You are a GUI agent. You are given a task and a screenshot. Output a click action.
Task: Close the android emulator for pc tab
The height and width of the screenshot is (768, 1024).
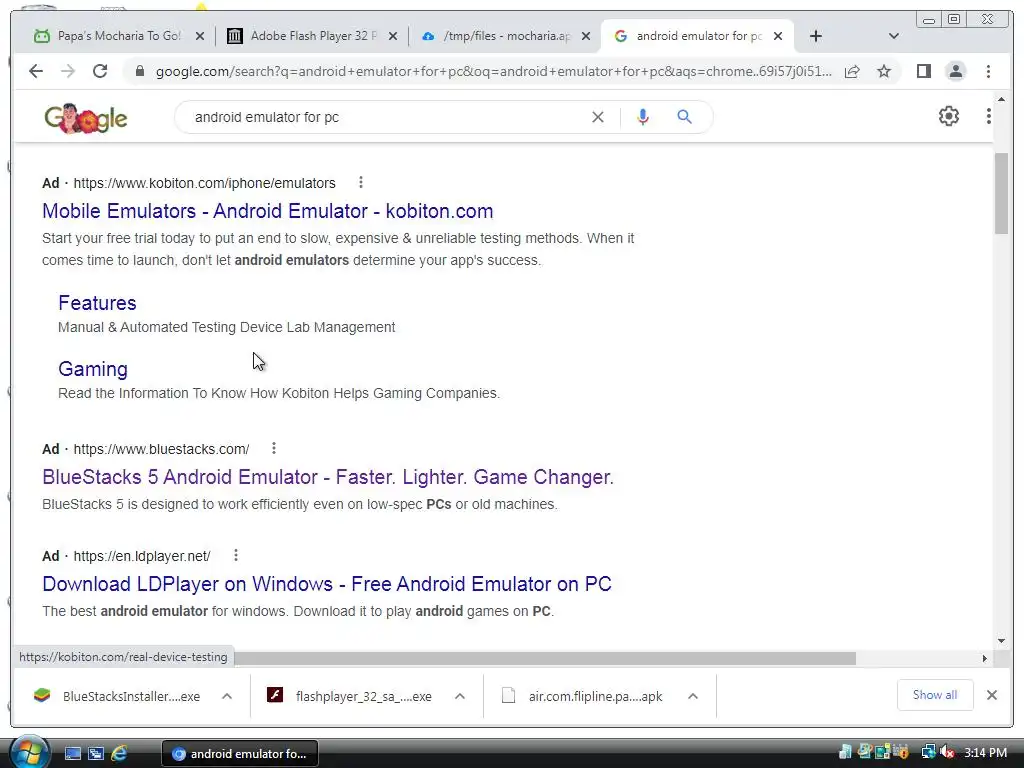coord(778,36)
